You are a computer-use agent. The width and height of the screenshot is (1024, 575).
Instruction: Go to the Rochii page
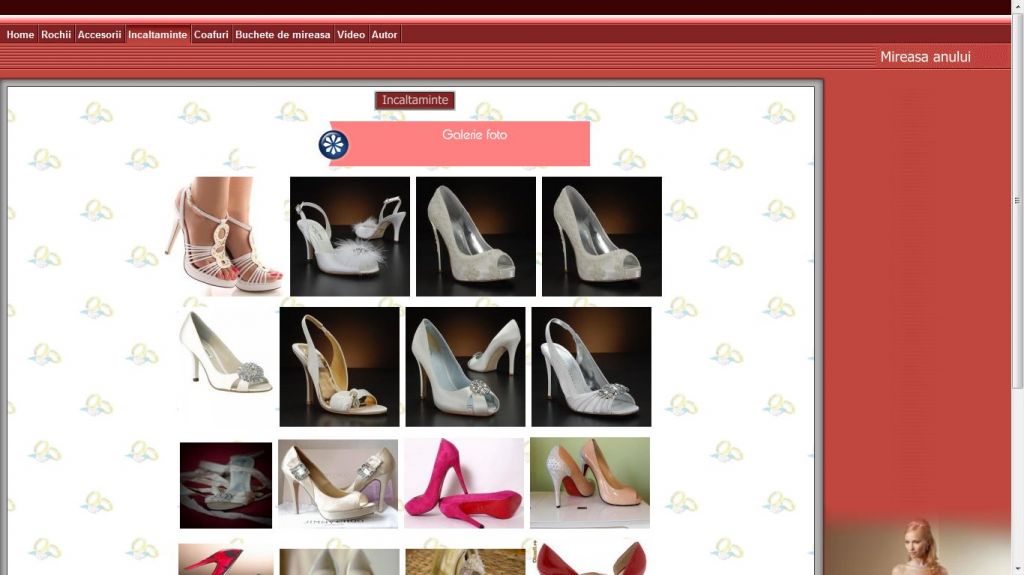(x=56, y=35)
